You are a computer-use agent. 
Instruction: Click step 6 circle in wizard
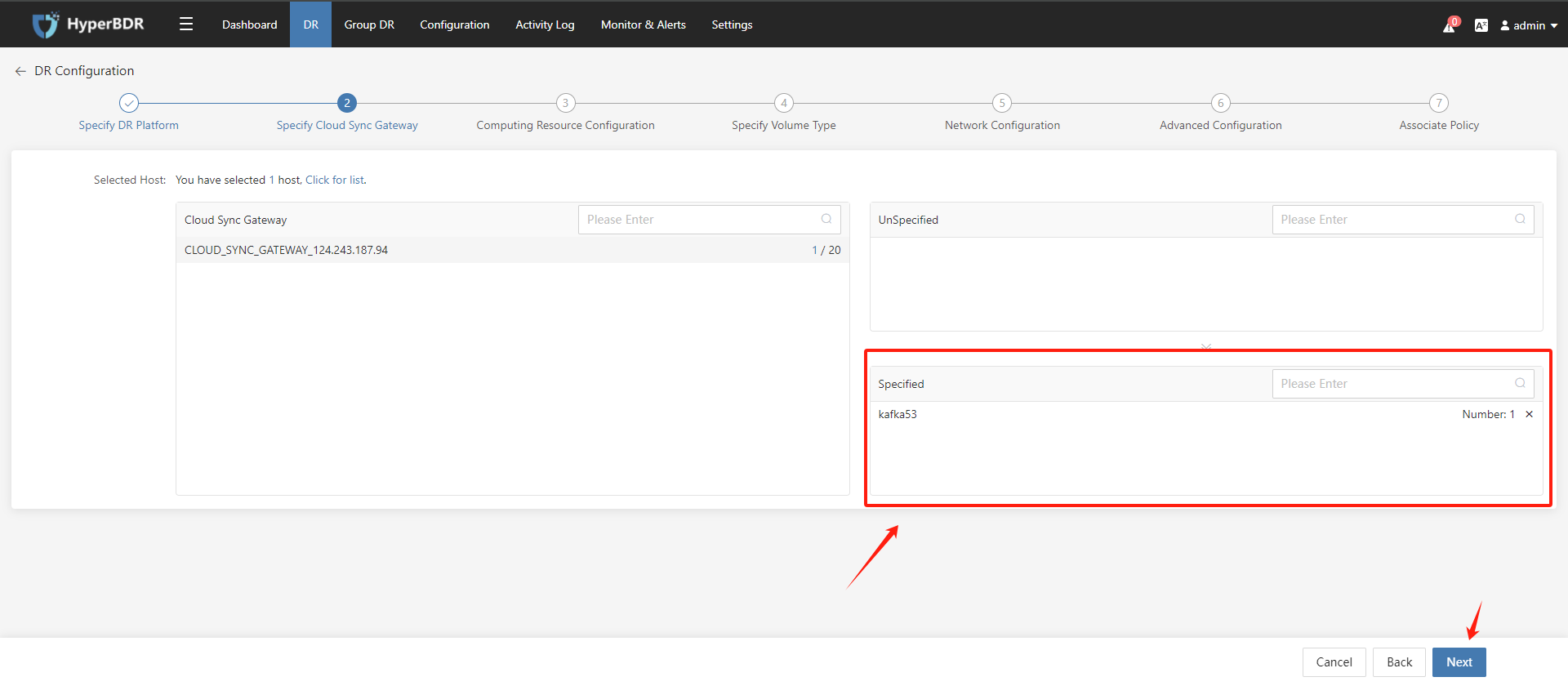click(1221, 103)
